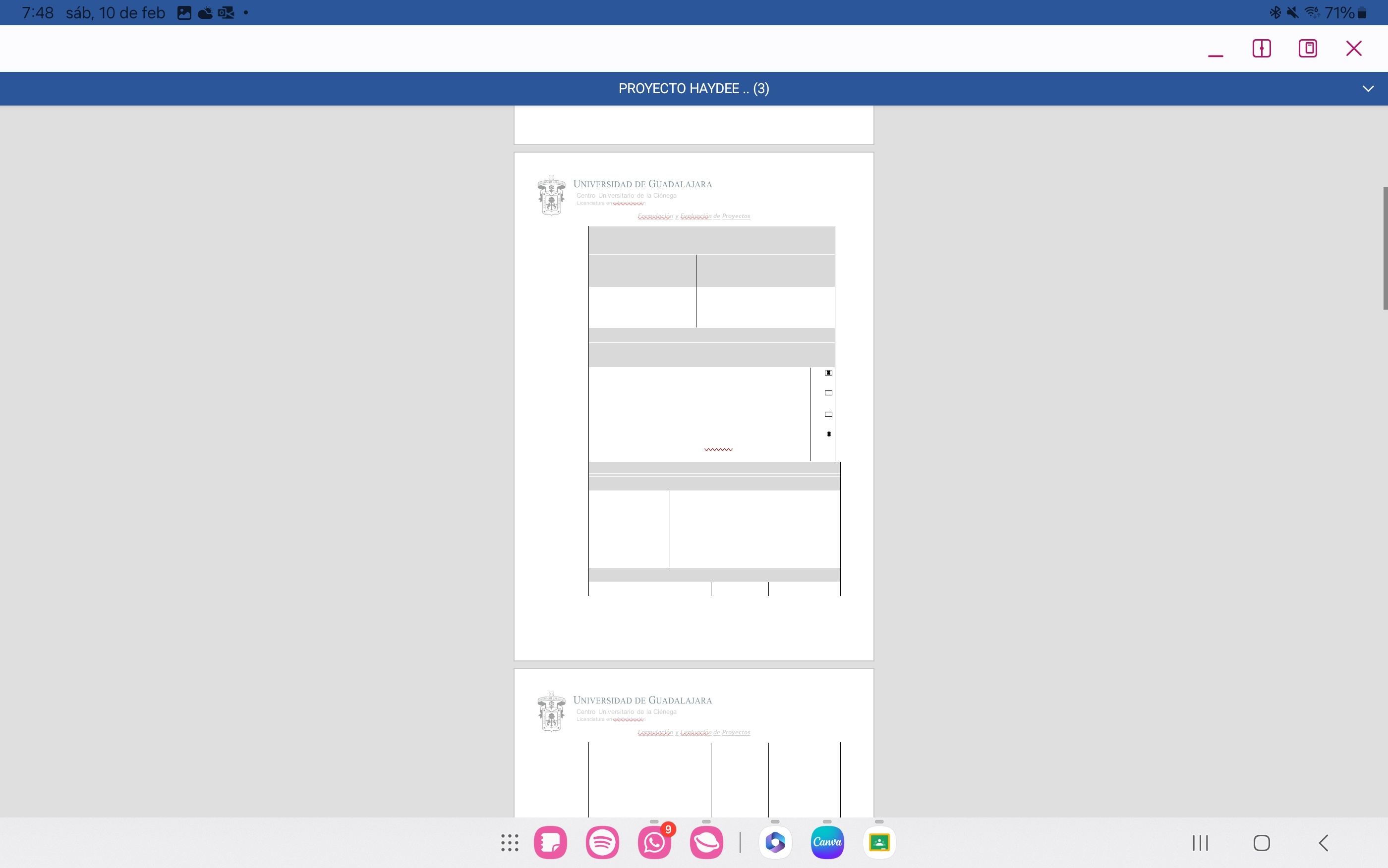Go back with navigation arrow
Image resolution: width=1388 pixels, height=868 pixels.
tap(1323, 843)
